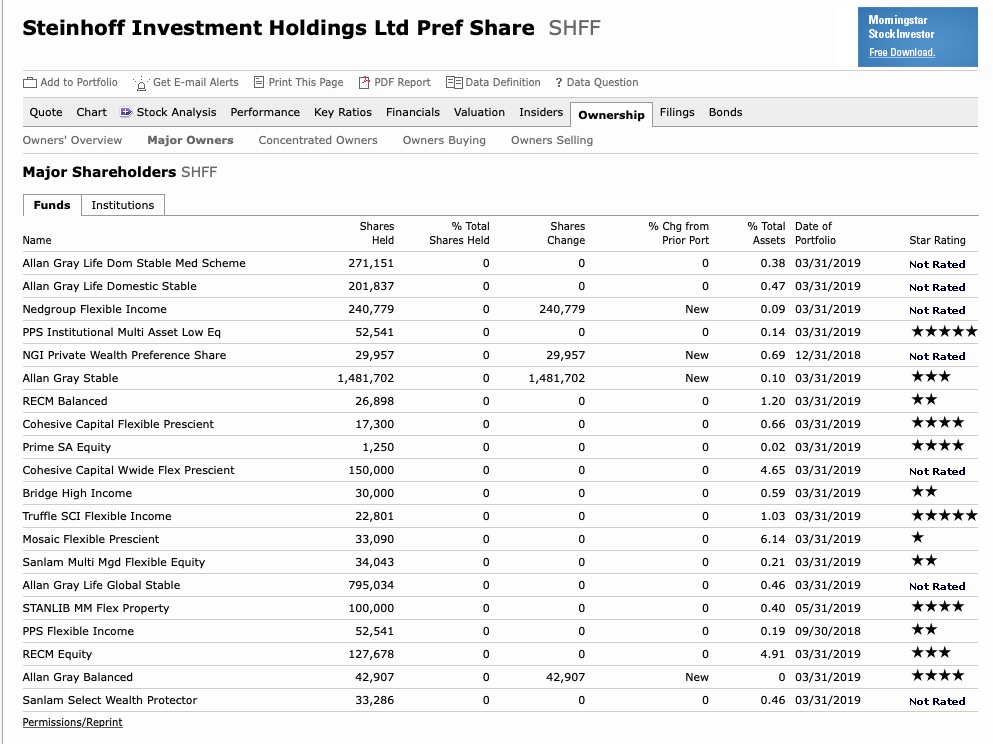Switch to the Institutions tab
This screenshot has width=993, height=744.
(123, 205)
